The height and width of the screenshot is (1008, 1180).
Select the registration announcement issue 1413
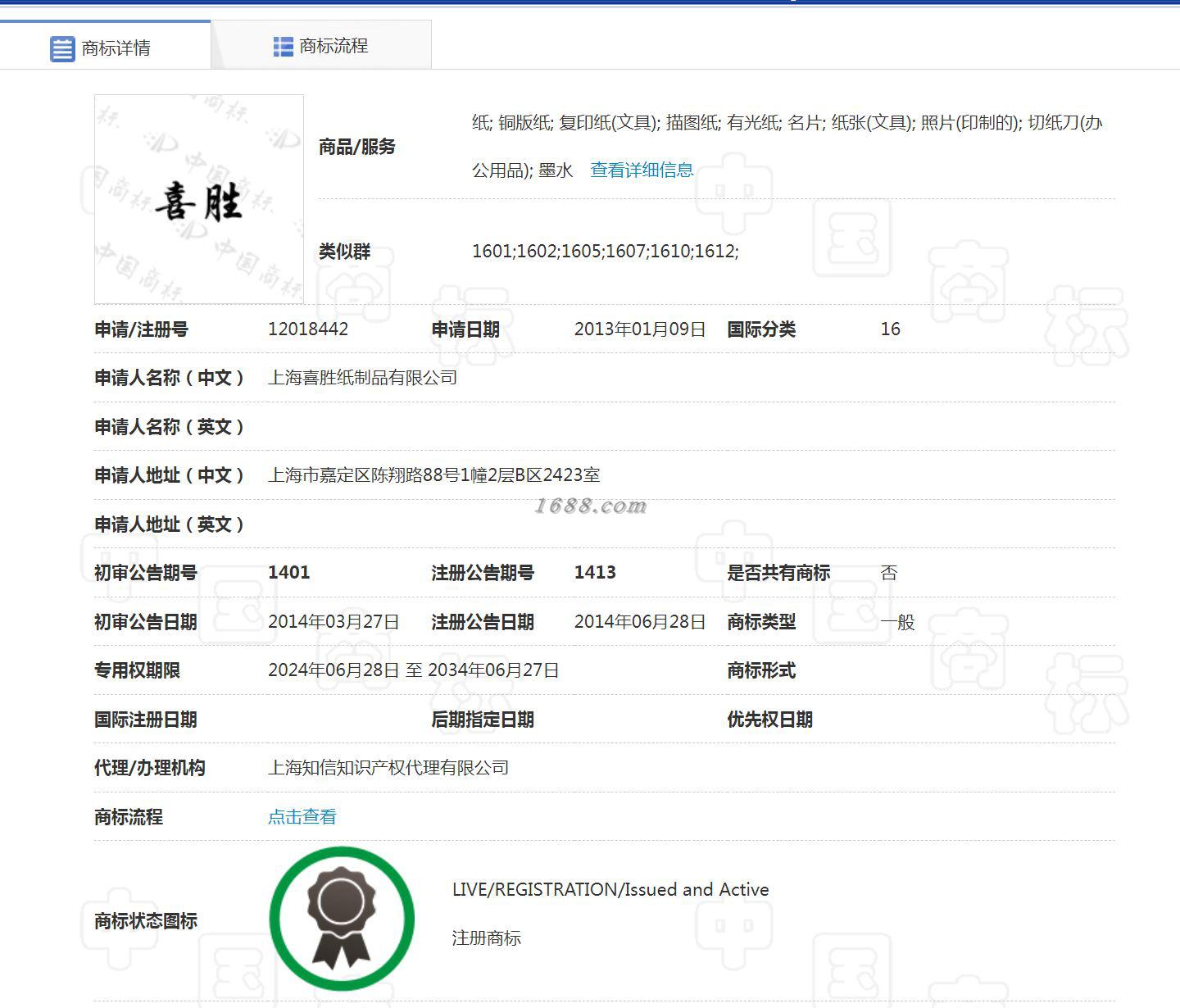[x=595, y=573]
